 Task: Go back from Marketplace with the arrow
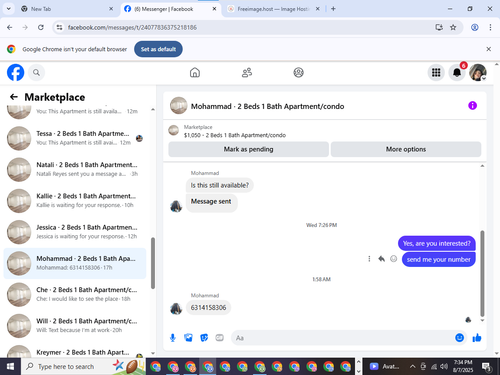[14, 97]
